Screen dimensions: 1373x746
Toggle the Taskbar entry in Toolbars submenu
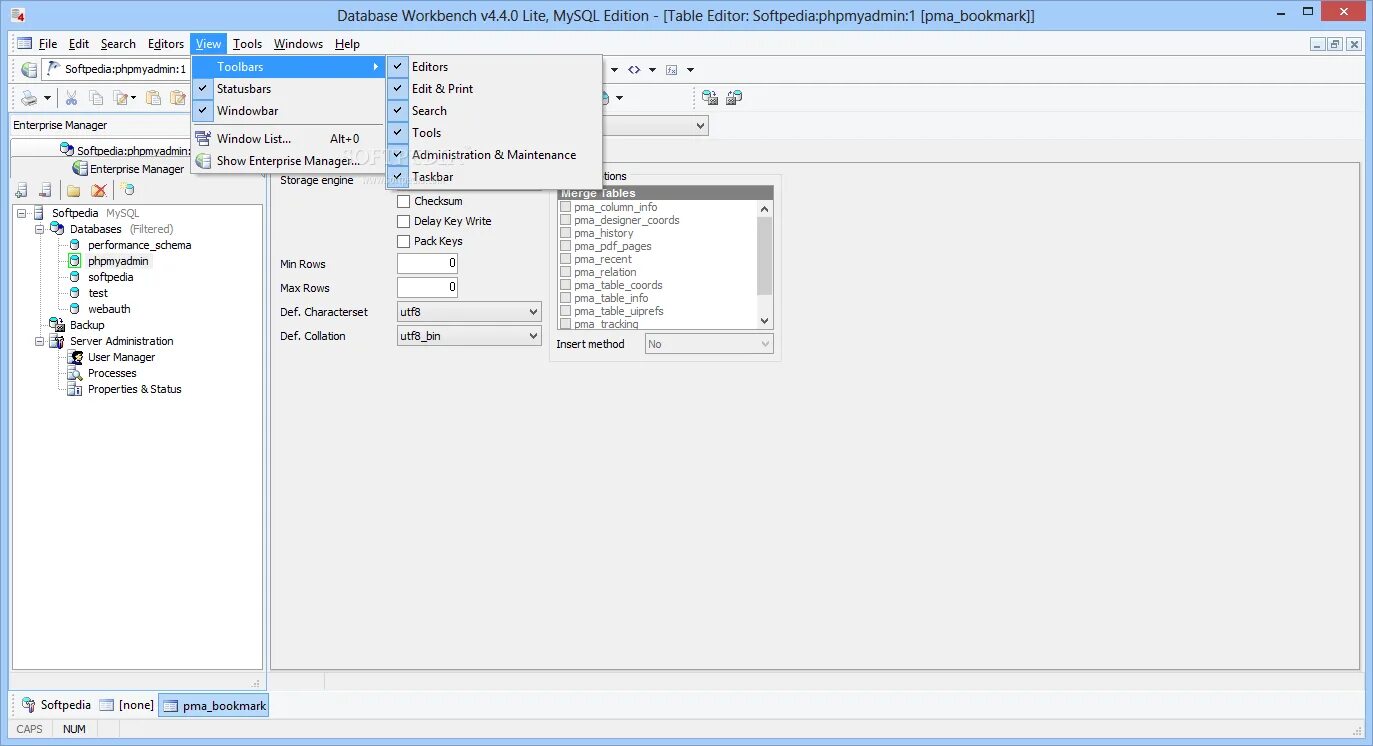[494, 177]
